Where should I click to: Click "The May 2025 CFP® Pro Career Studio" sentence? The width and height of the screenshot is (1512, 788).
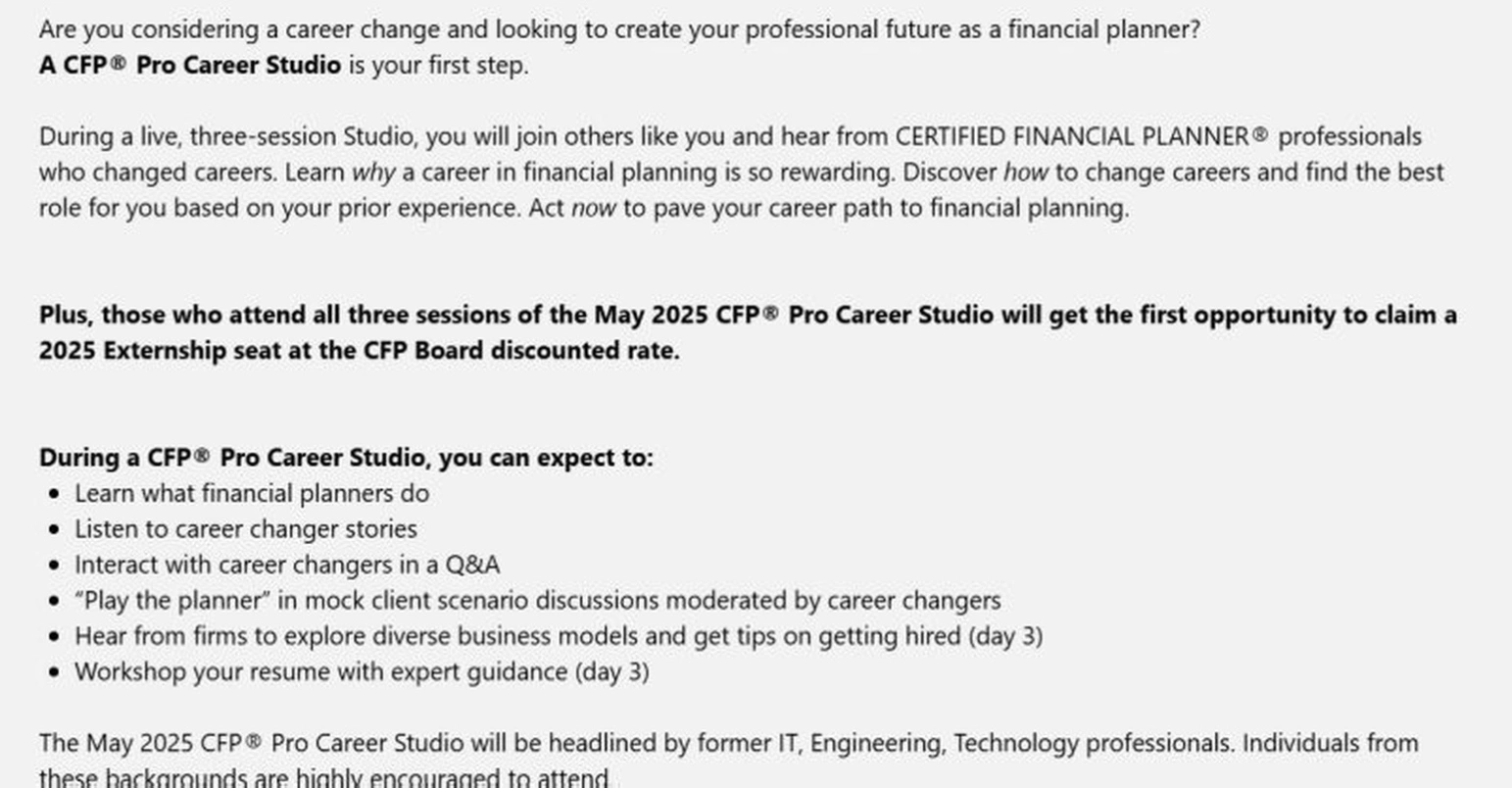click(x=729, y=761)
